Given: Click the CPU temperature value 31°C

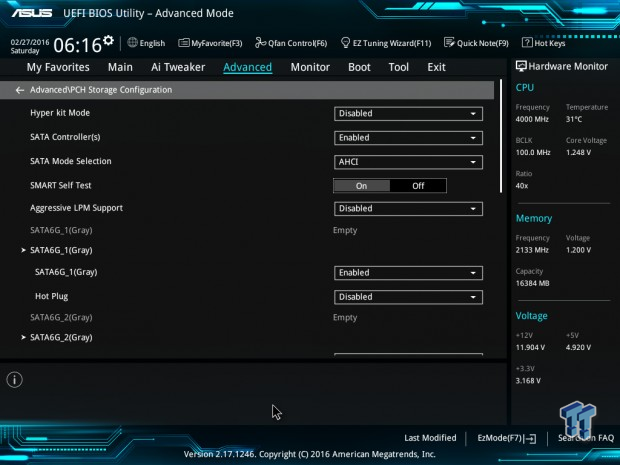Looking at the screenshot, I should coord(574,119).
